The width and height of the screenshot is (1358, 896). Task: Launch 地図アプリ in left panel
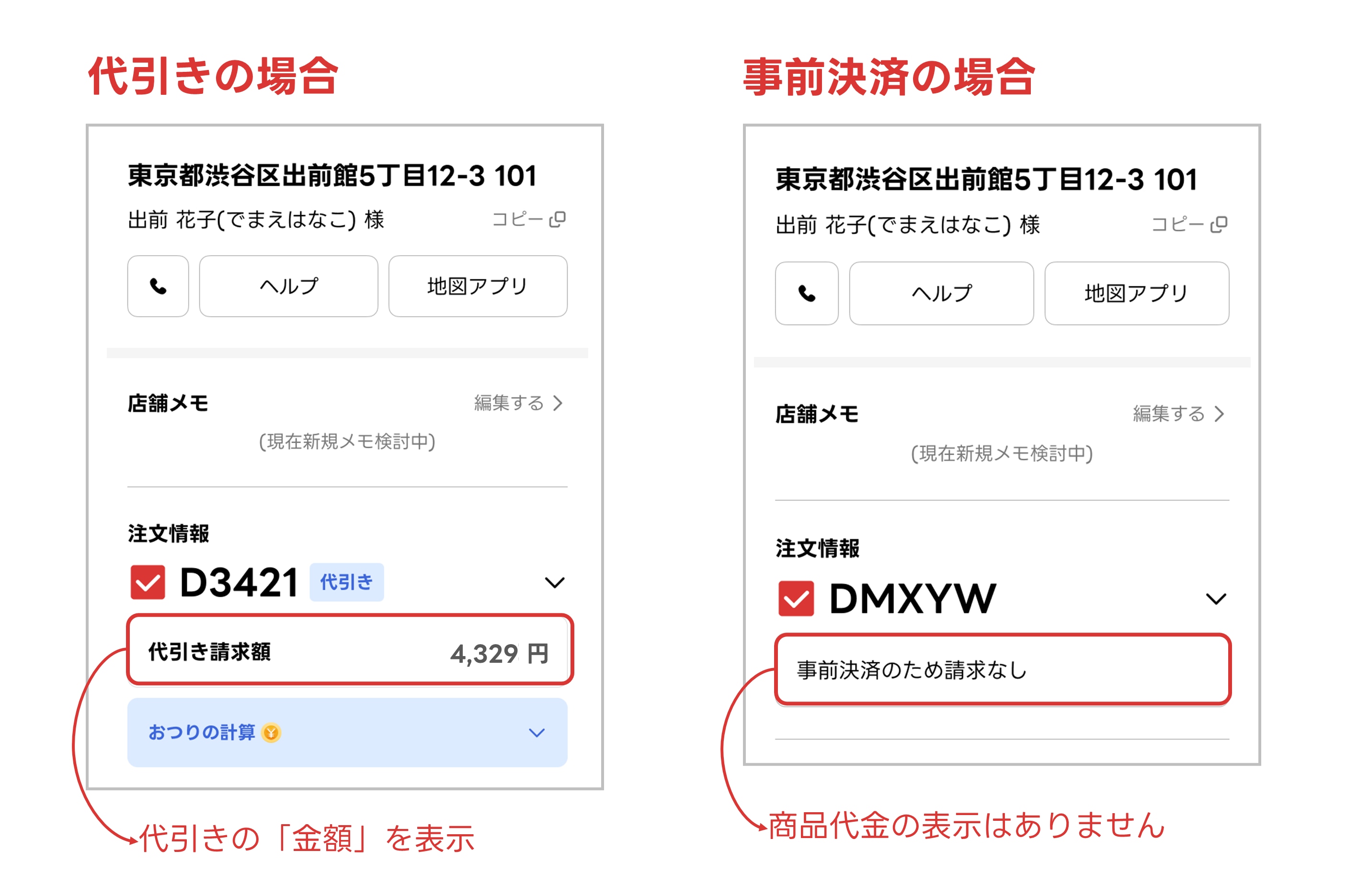tap(478, 286)
